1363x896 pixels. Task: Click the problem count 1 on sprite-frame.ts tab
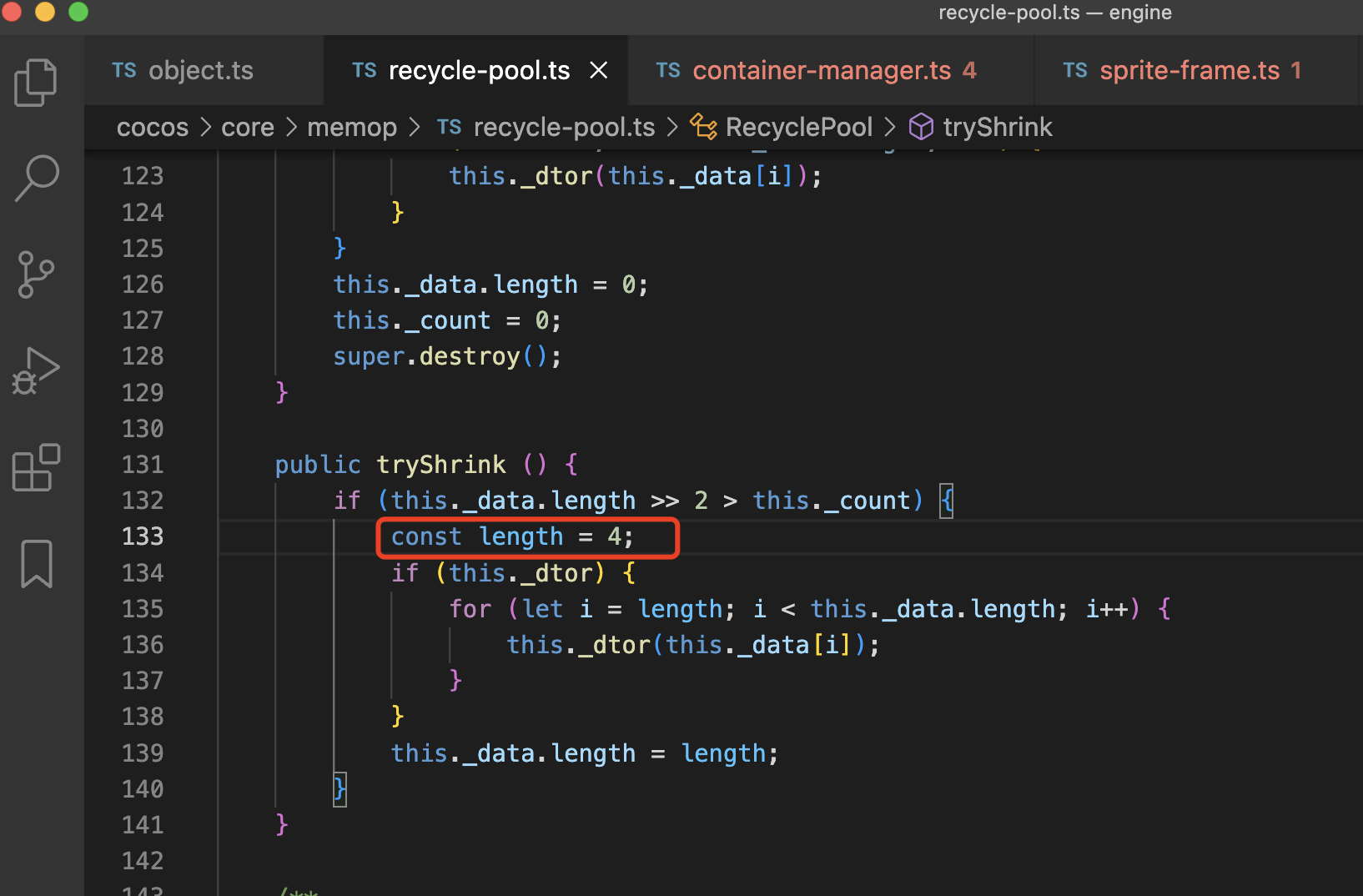coord(1295,71)
